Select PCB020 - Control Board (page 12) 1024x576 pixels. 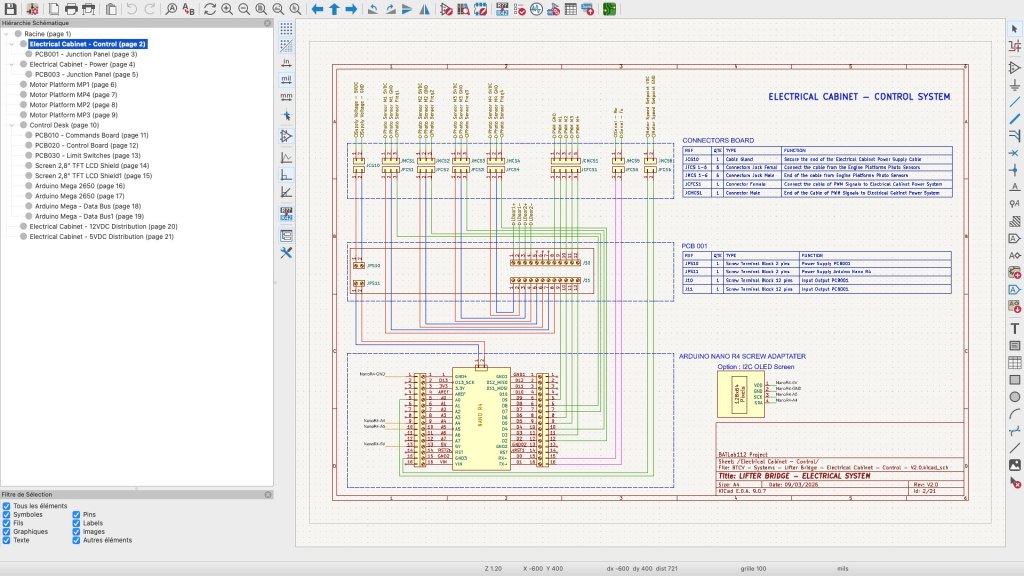pyautogui.click(x=86, y=145)
